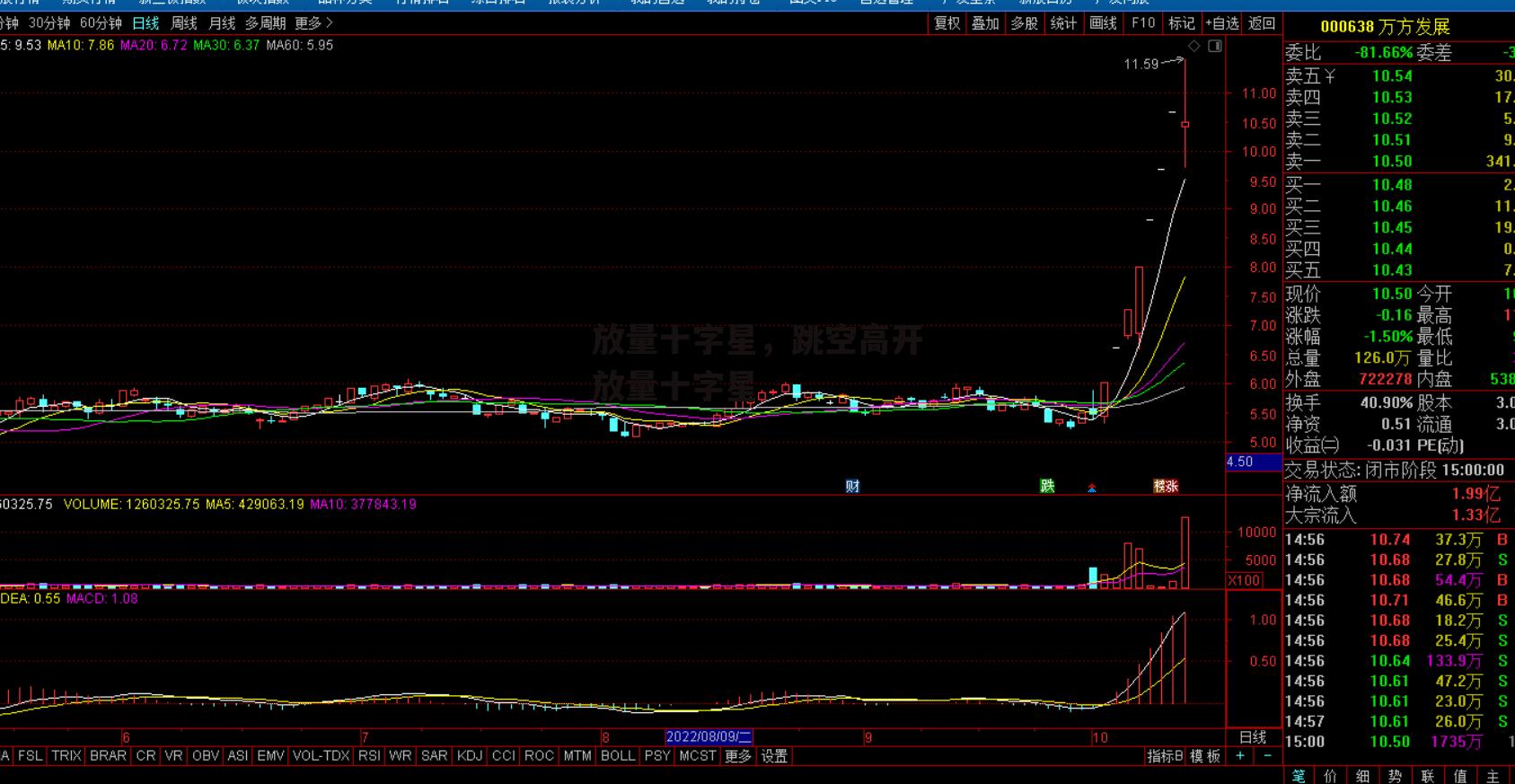
Task: Select the 主 main tab
Action: coord(1492,776)
